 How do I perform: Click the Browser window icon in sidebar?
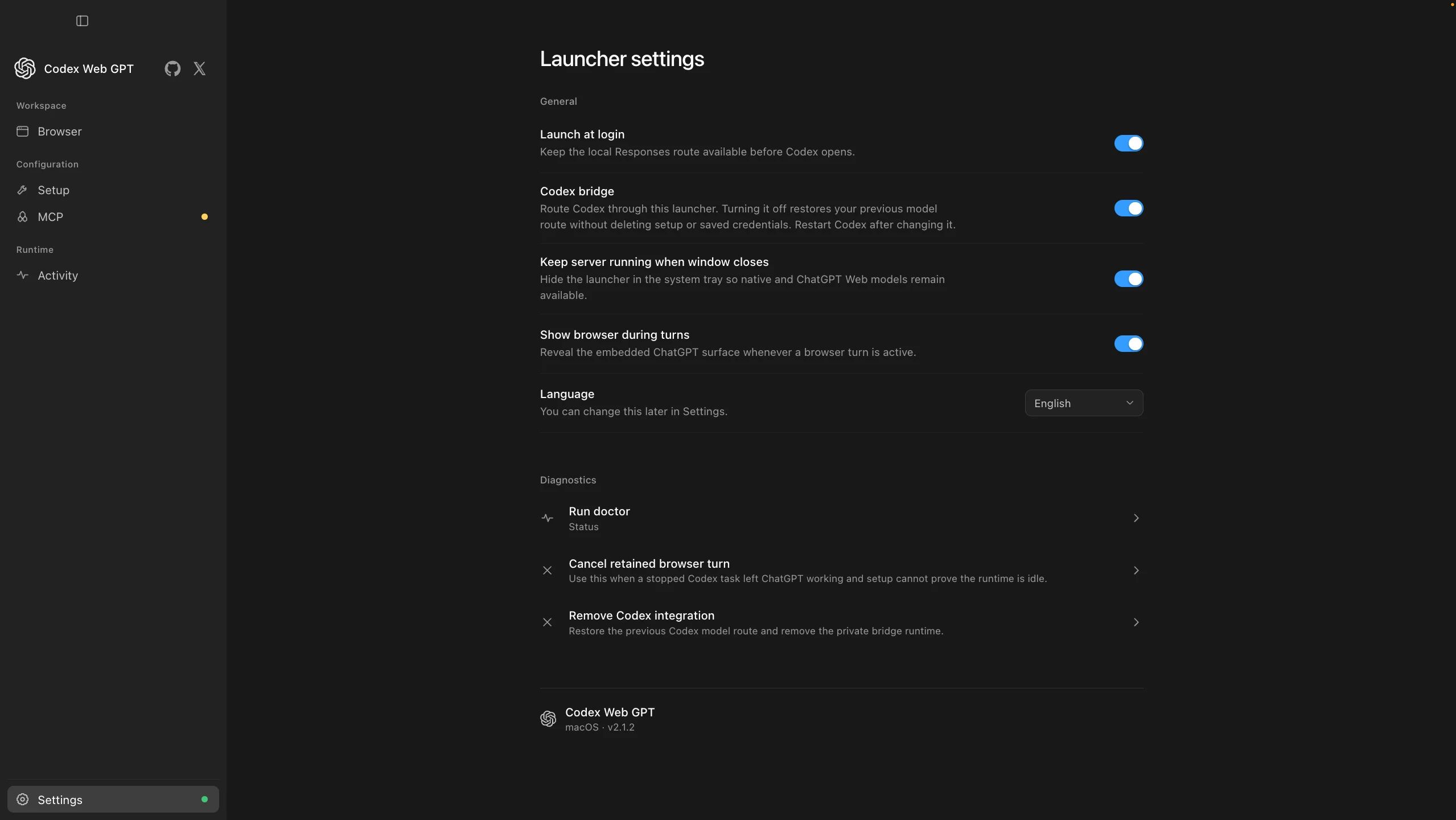tap(23, 132)
